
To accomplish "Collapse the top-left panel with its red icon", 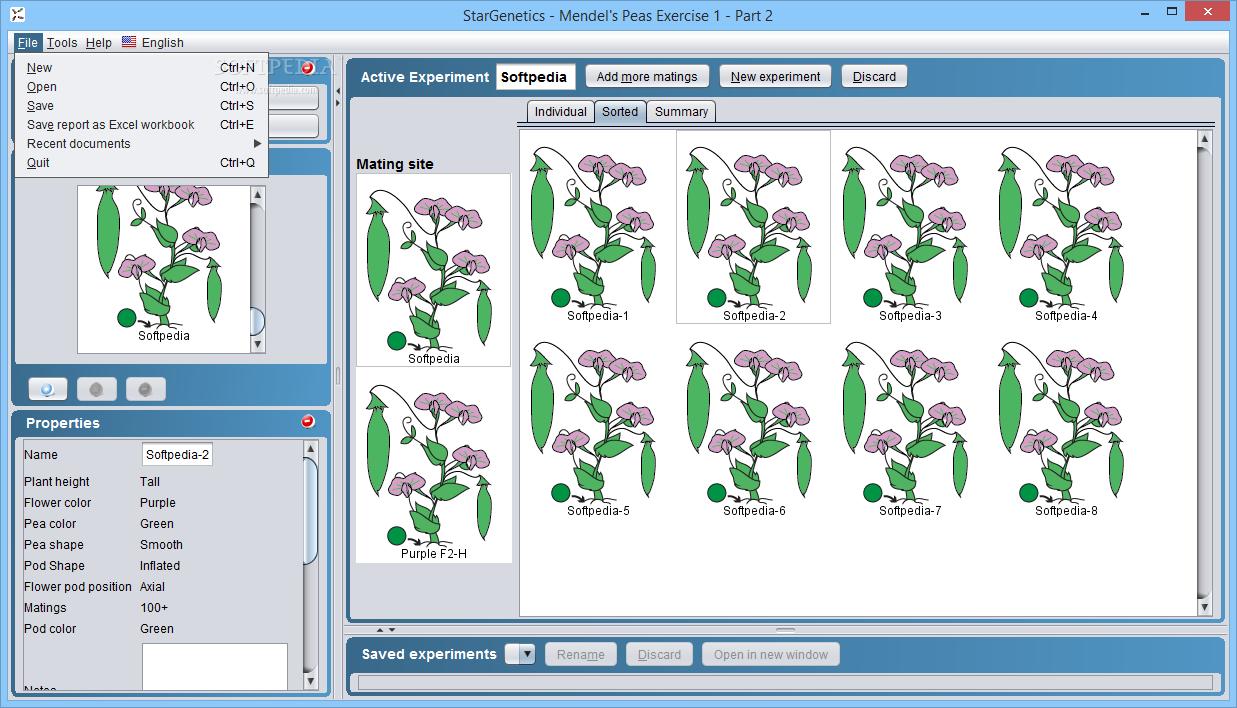I will [x=308, y=68].
